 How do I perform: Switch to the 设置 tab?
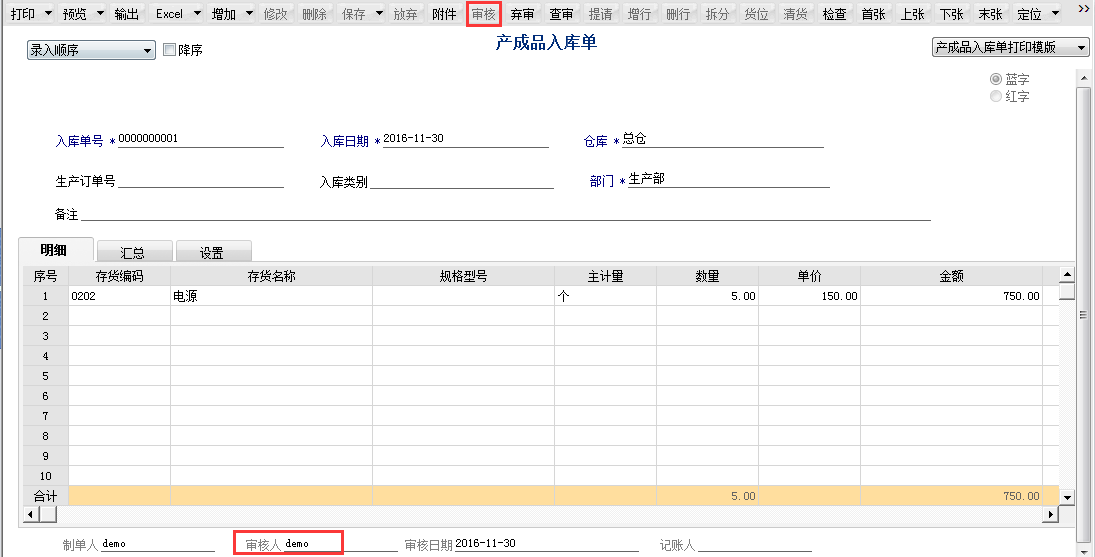[212, 253]
